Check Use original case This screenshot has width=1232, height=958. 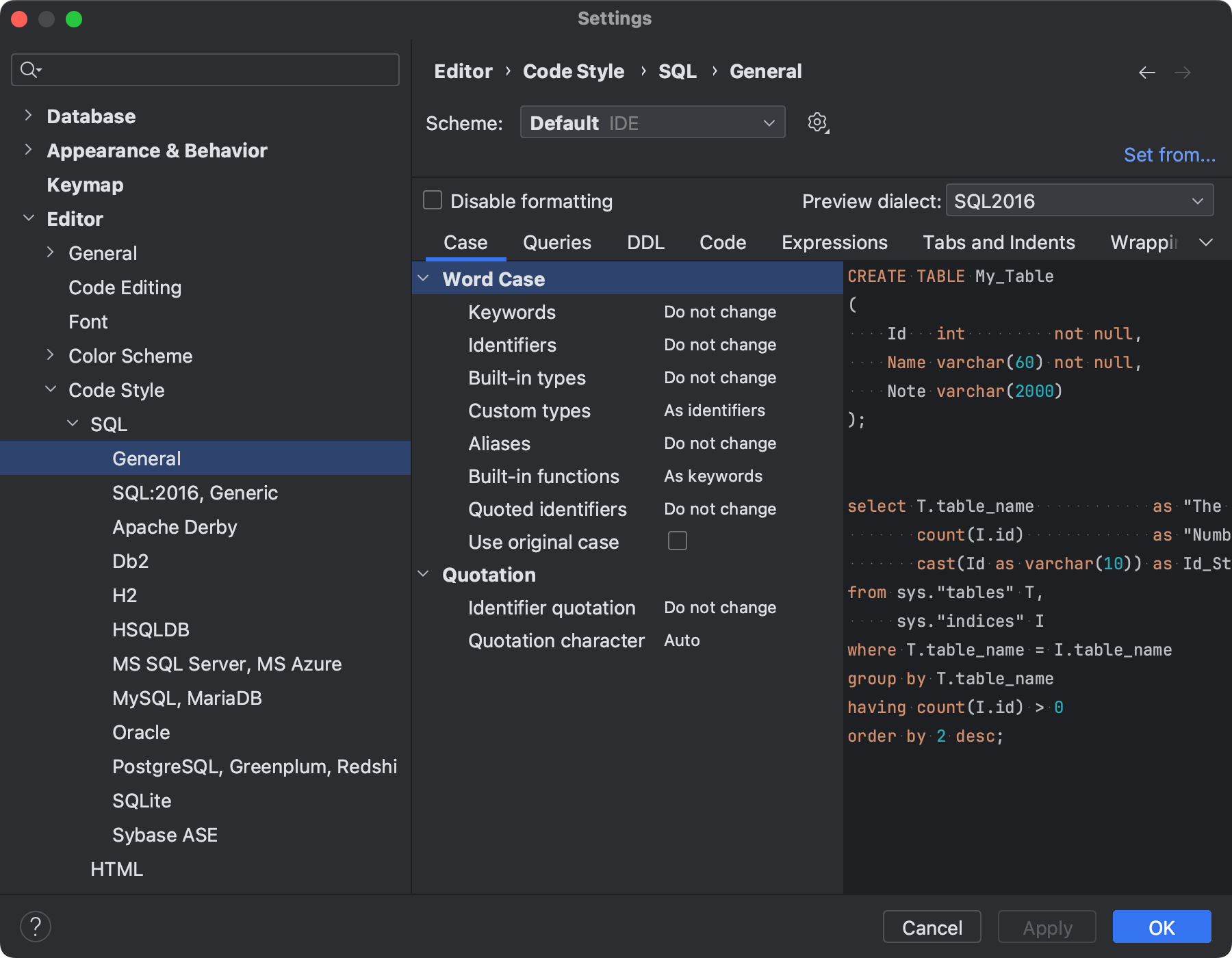tap(677, 541)
